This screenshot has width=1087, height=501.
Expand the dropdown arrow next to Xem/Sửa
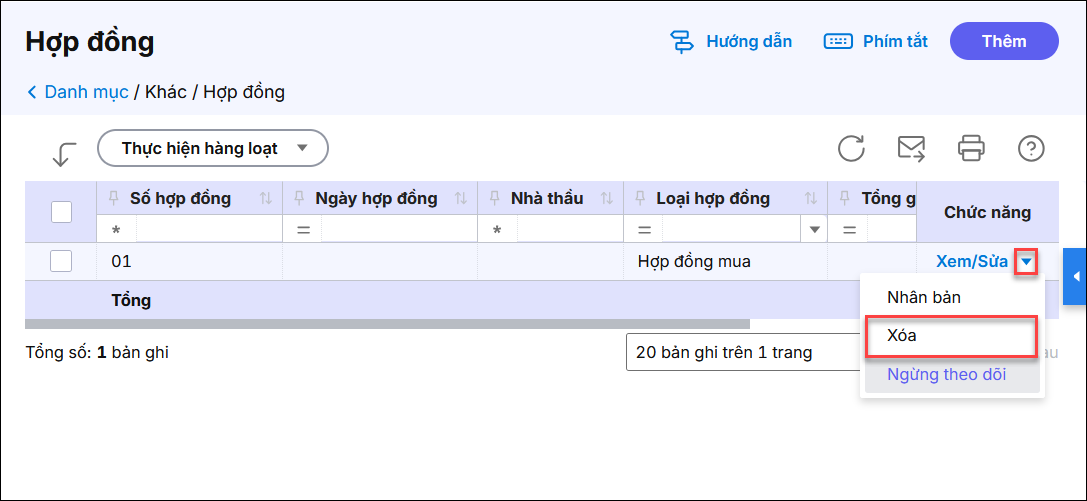[x=1025, y=262]
